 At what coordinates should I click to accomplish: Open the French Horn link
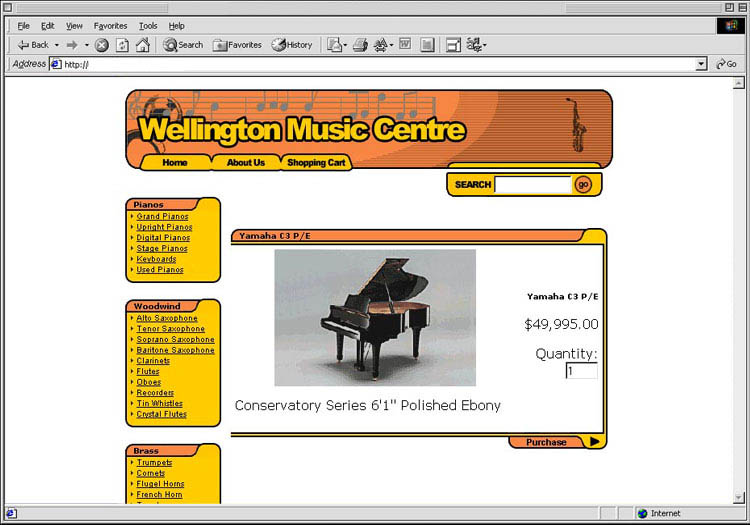159,494
